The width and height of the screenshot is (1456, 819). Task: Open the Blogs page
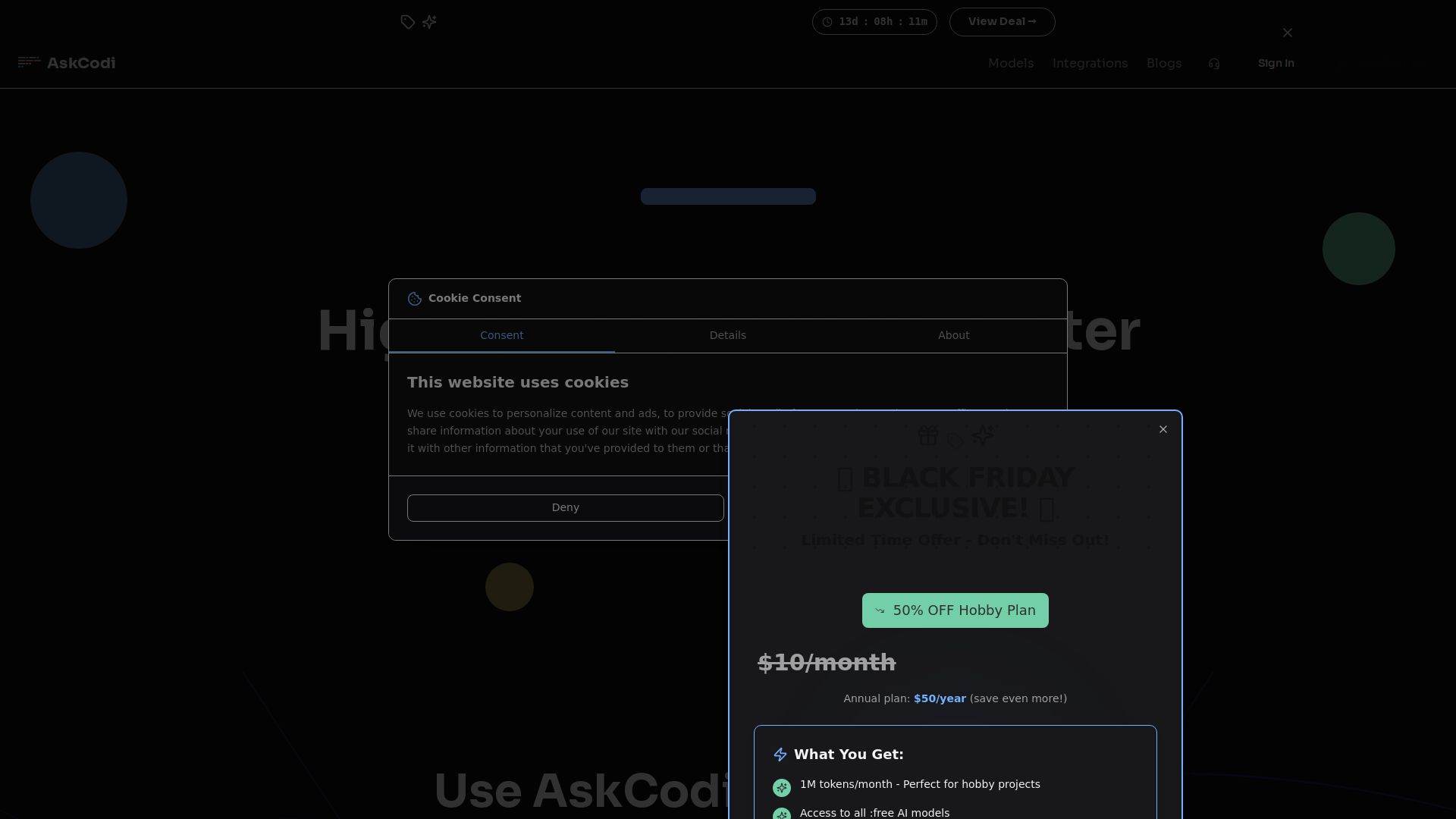1164,63
